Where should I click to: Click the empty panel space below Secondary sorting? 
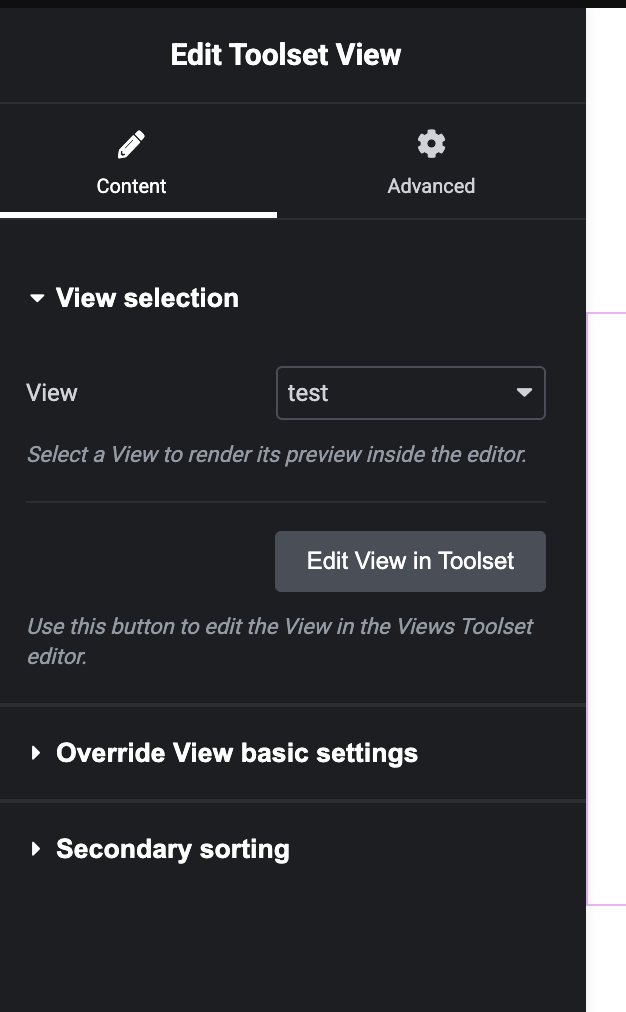(290, 950)
